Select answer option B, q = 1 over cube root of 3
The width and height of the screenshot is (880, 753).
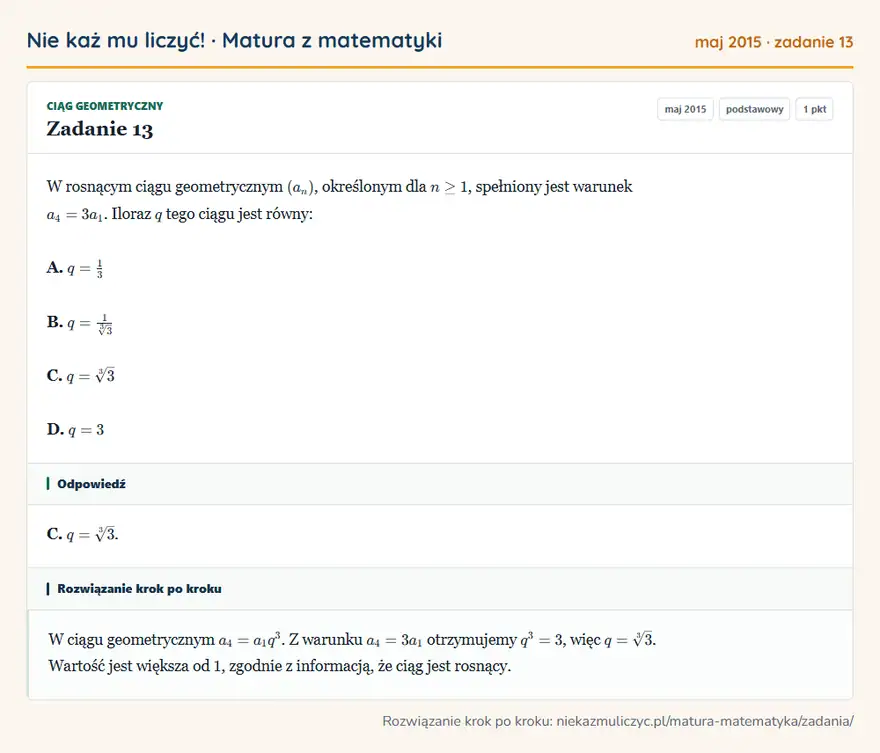point(80,323)
